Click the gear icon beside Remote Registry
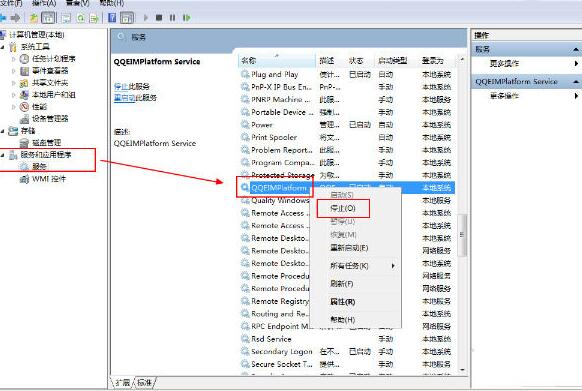Viewport: 582px width, 391px height. point(245,301)
